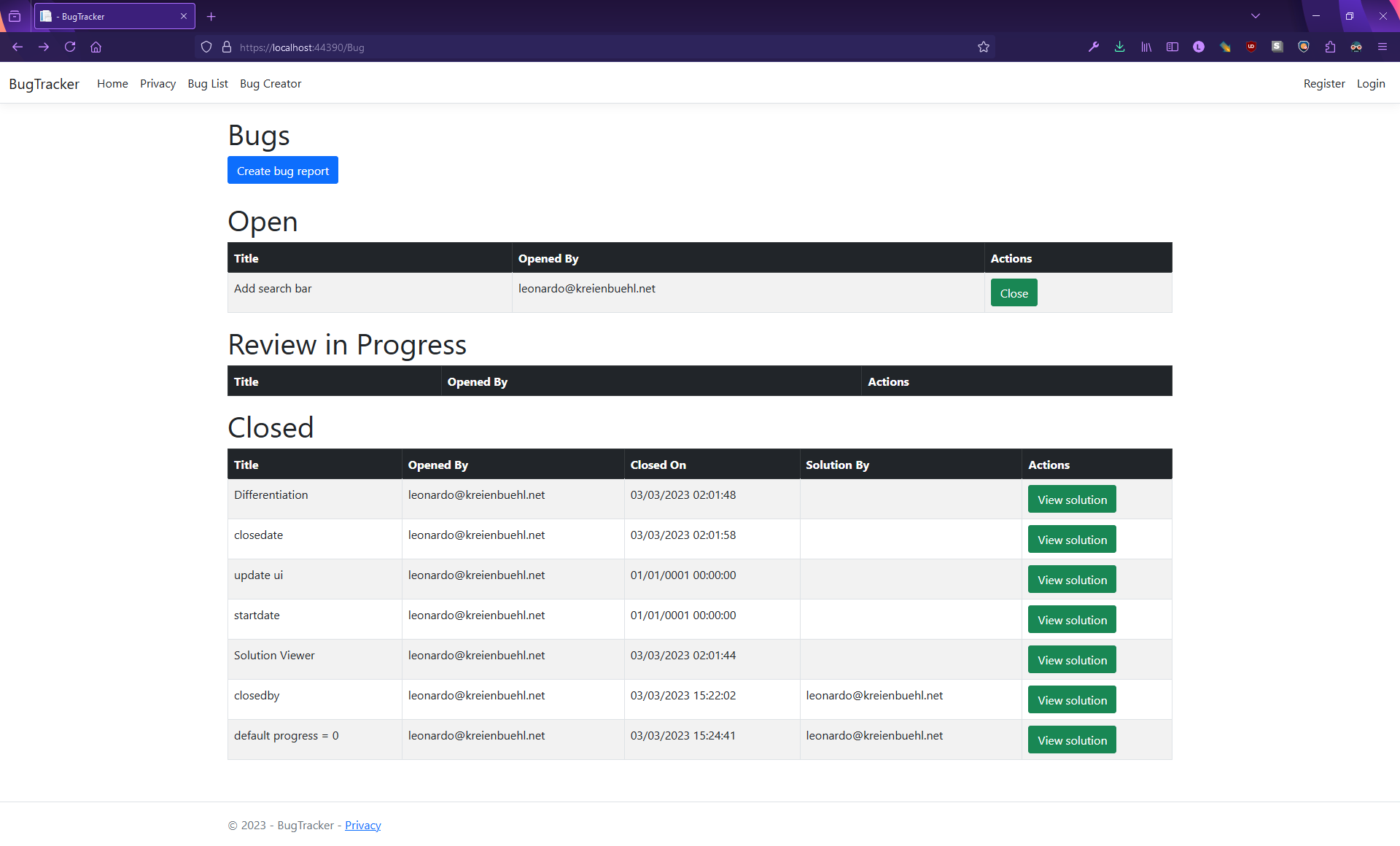
Task: Open the extensions puzzle-piece panel
Action: pos(1330,47)
